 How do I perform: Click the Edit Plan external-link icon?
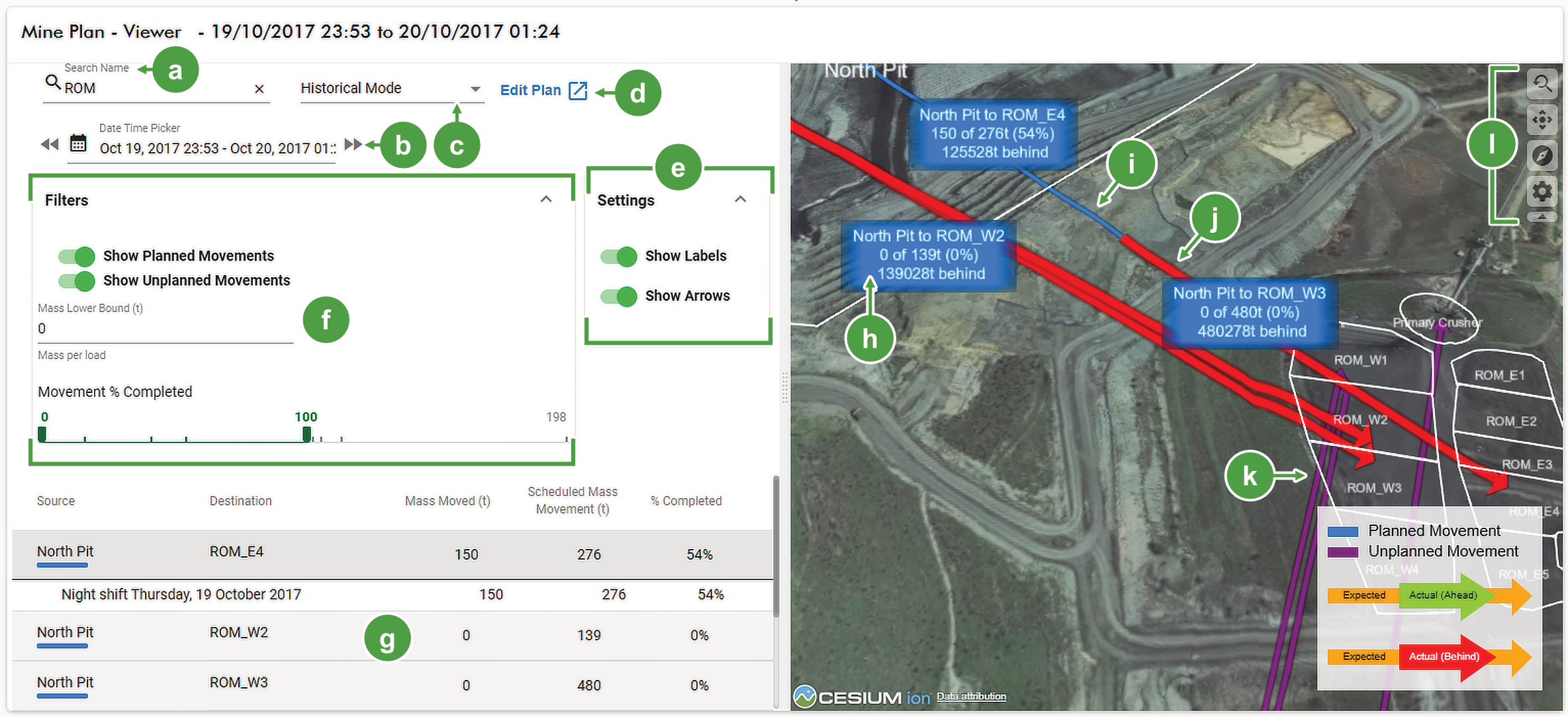(x=578, y=91)
